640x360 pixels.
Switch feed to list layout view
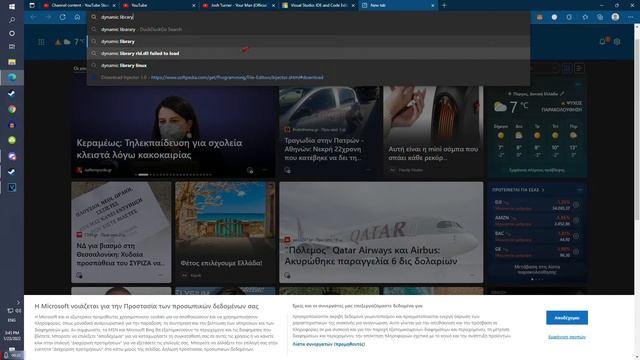point(579,68)
